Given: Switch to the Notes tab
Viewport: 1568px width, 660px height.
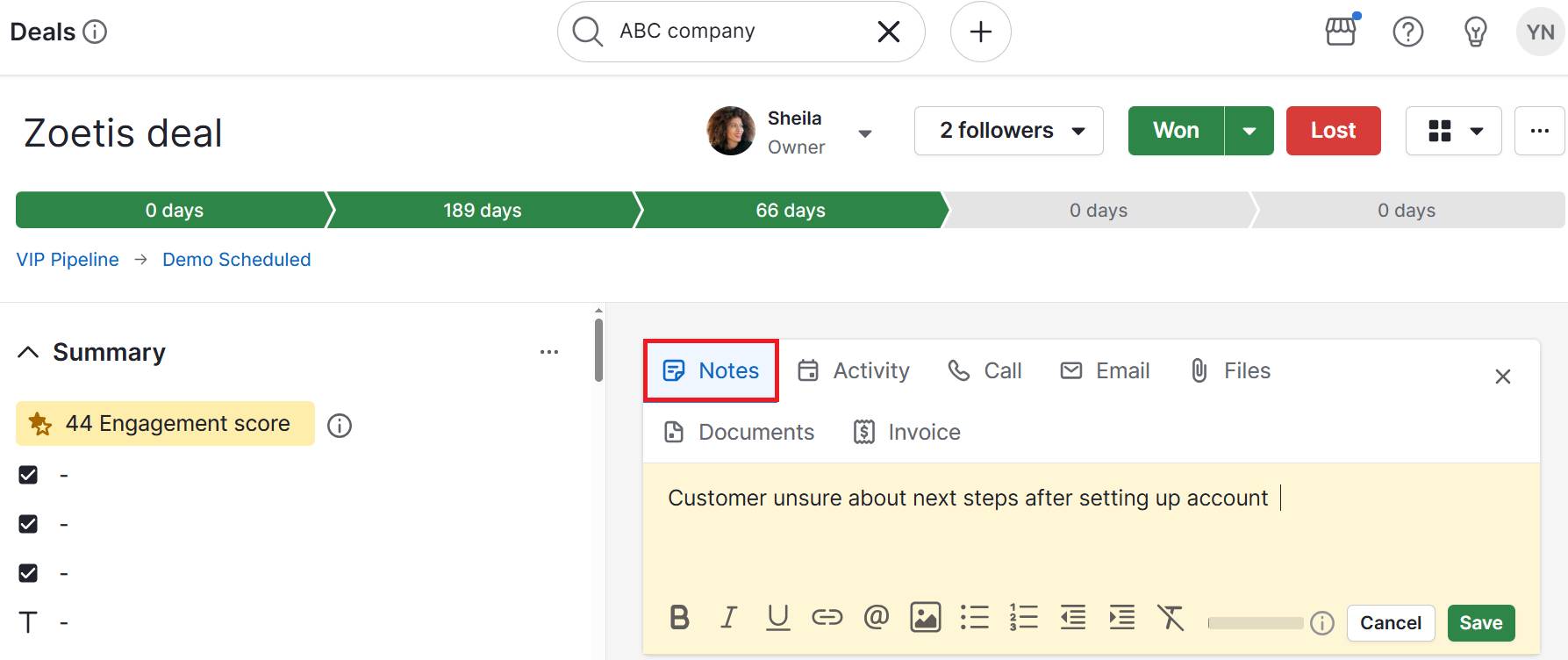Looking at the screenshot, I should click(711, 370).
